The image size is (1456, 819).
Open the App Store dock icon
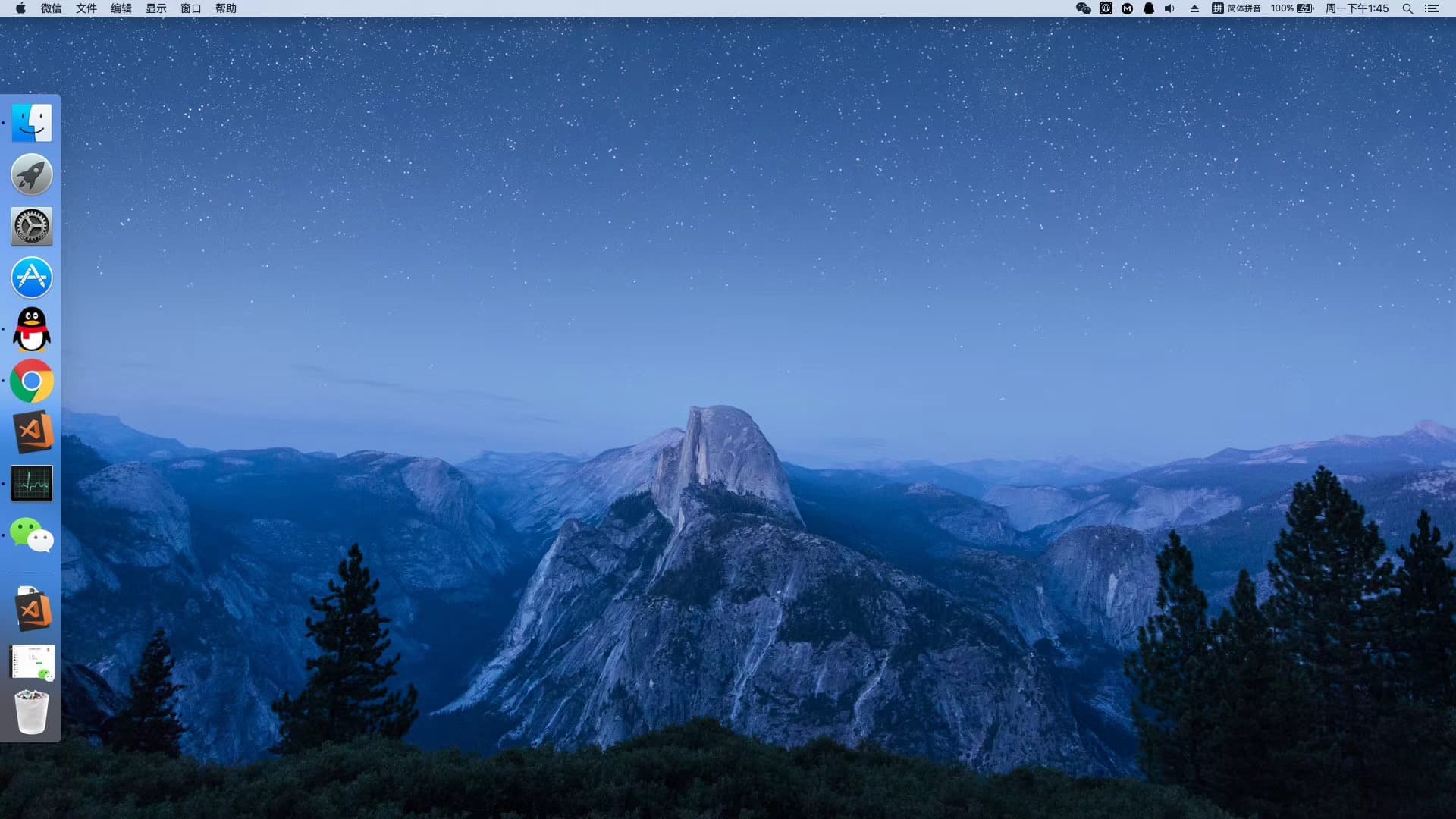[x=32, y=278]
